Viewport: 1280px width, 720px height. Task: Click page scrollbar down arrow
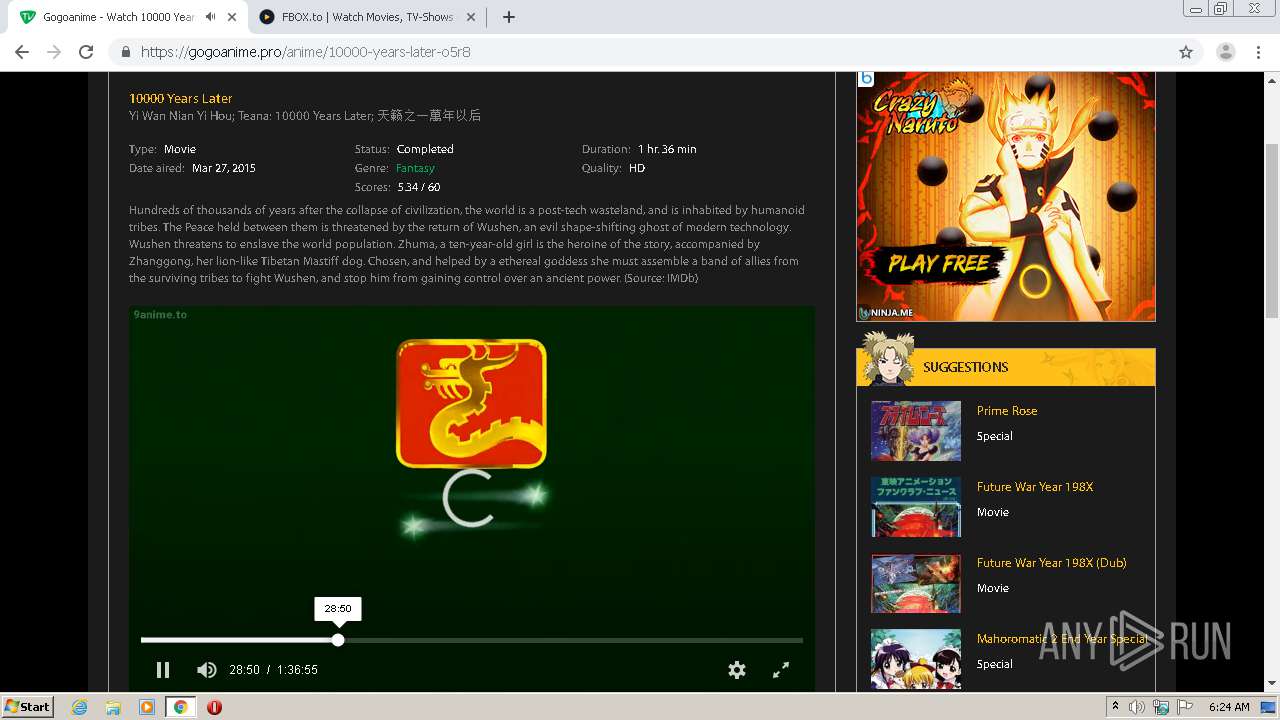(1272, 683)
